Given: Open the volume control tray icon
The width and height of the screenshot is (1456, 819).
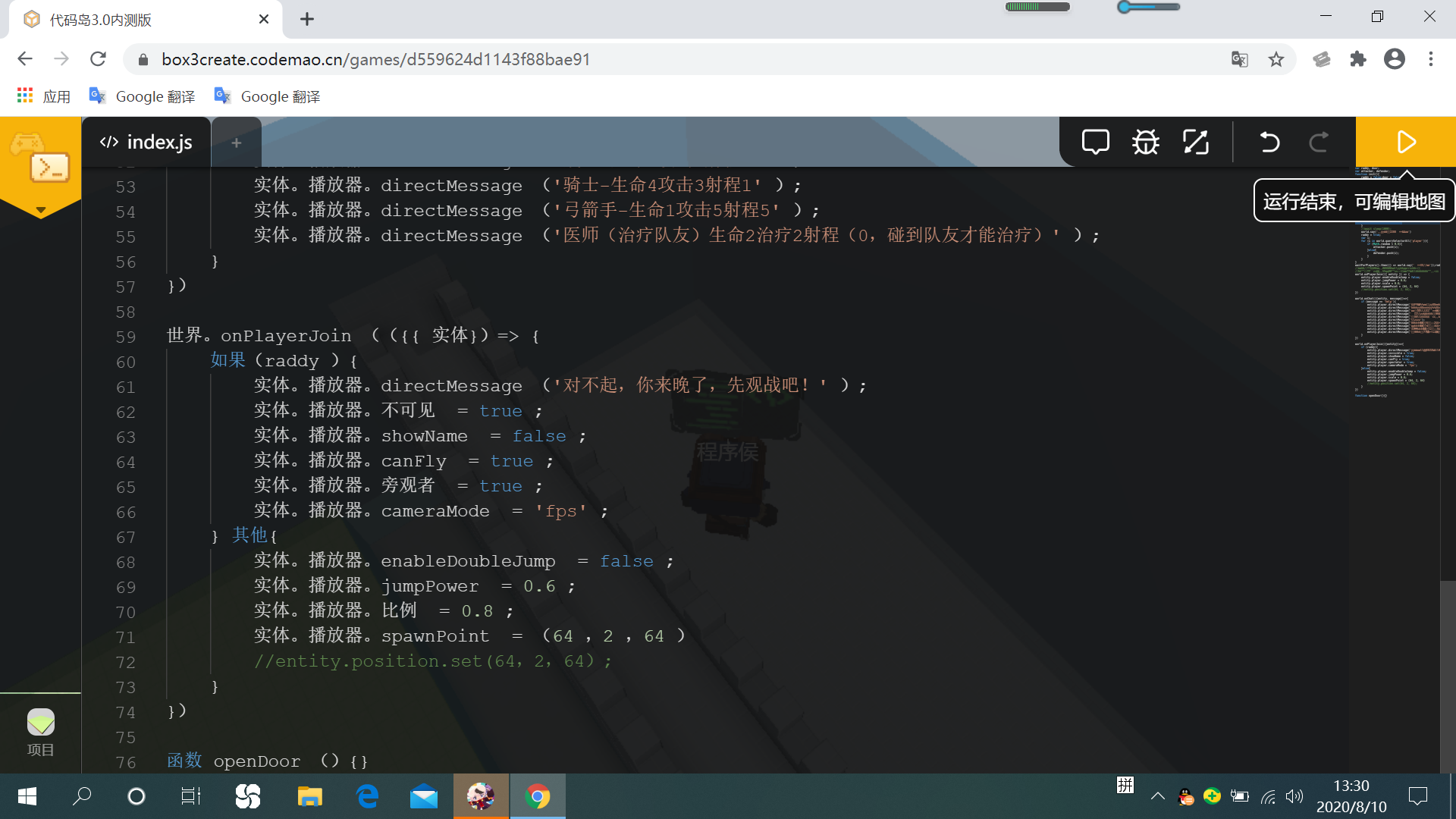Looking at the screenshot, I should coord(1294,796).
